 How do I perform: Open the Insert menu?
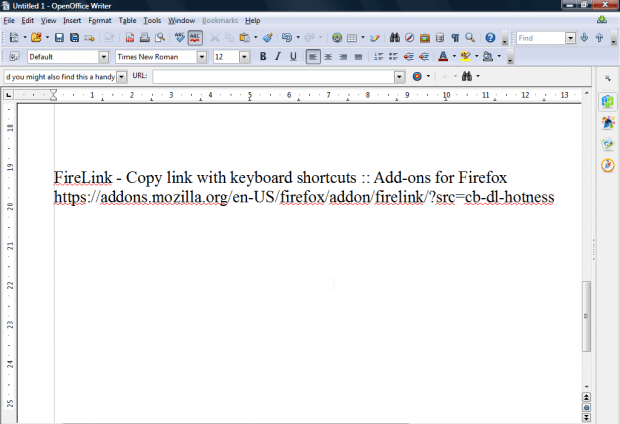pos(72,21)
